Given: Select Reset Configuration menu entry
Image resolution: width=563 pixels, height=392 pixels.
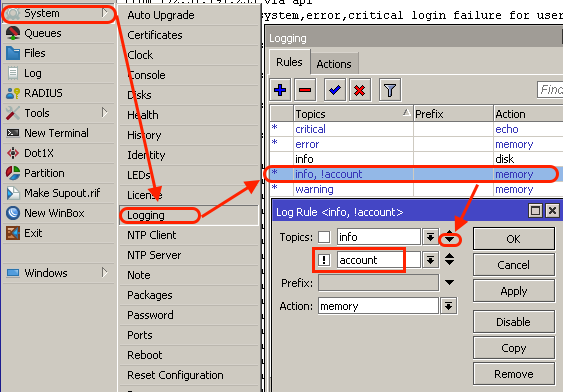Looking at the screenshot, I should click(189, 375).
